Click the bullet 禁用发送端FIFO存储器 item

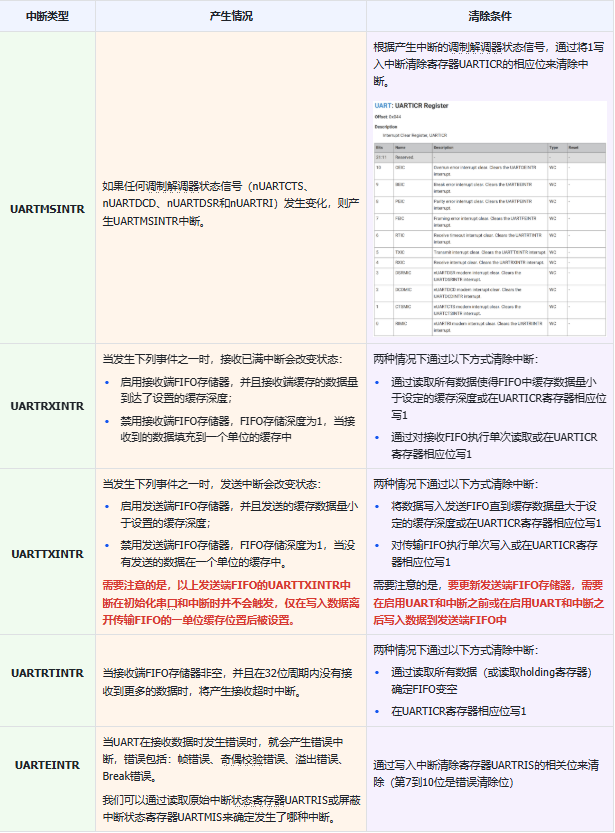pyautogui.click(x=237, y=554)
